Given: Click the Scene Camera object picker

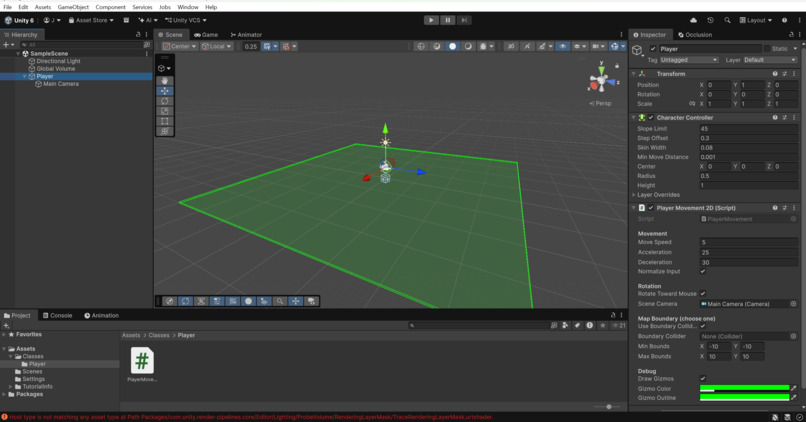Looking at the screenshot, I should (793, 304).
